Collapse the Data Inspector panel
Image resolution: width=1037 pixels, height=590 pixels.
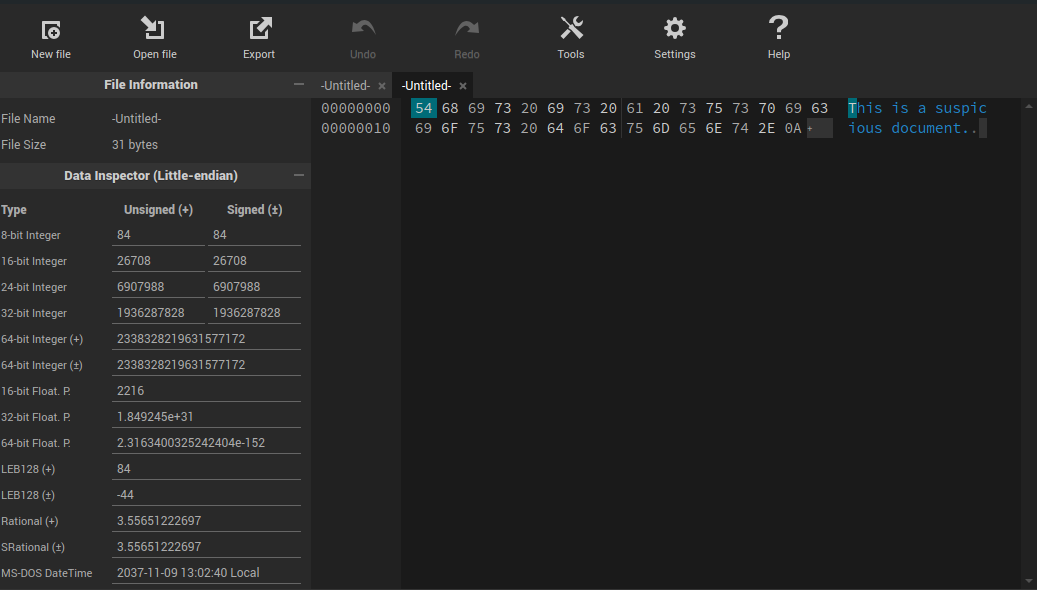(x=297, y=175)
